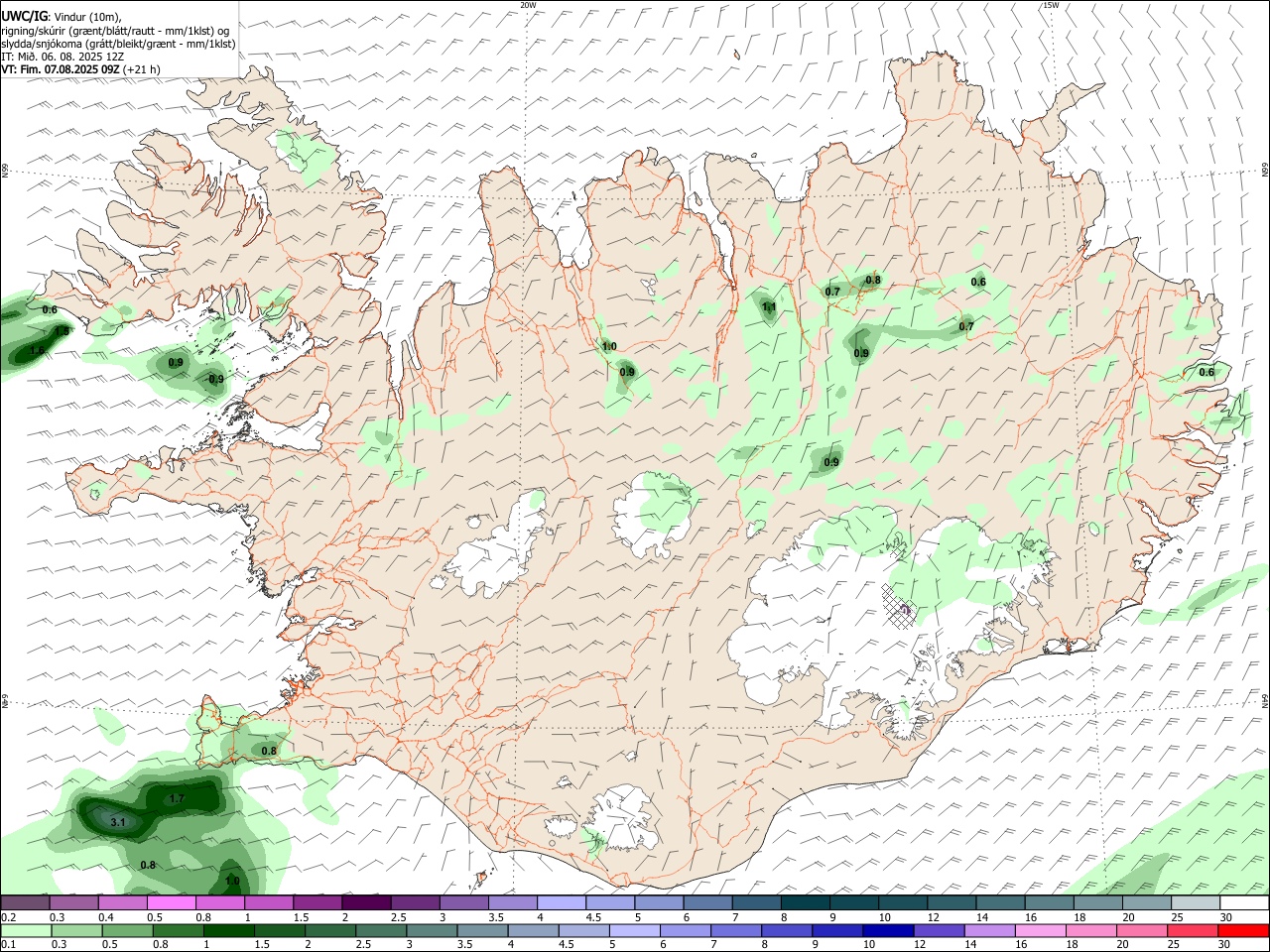The height and width of the screenshot is (952, 1270).
Task: Click the 0.8 value on Reykjanes peninsula
Action: (269, 751)
